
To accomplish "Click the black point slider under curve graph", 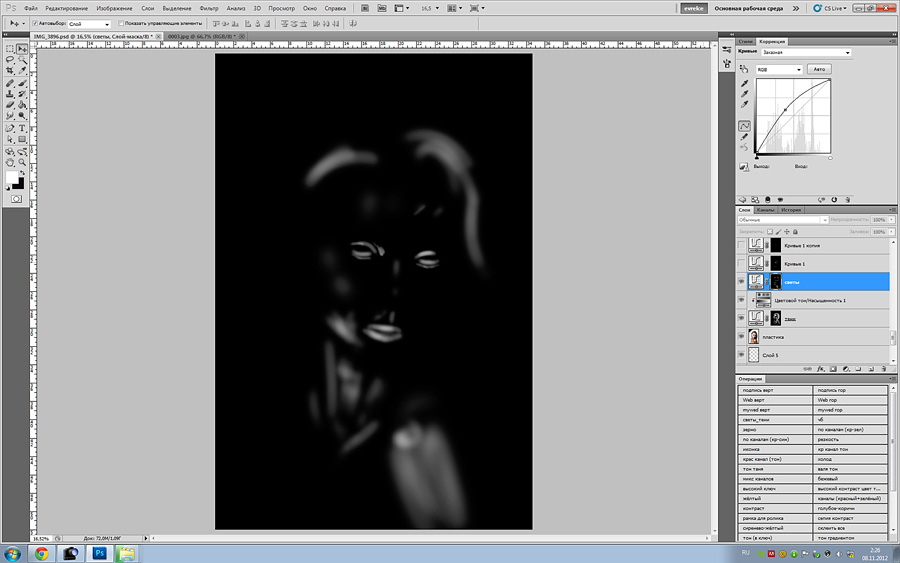I will point(757,158).
